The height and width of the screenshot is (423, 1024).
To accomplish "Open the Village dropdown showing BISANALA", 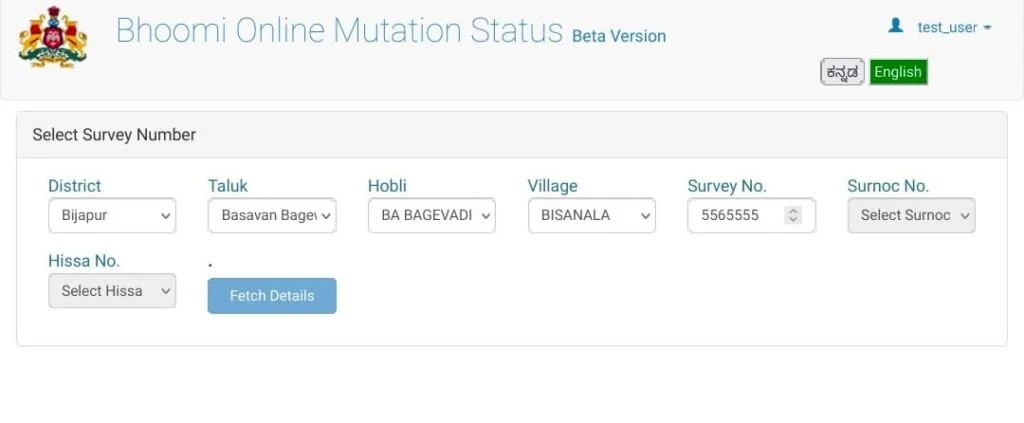I will [x=592, y=215].
